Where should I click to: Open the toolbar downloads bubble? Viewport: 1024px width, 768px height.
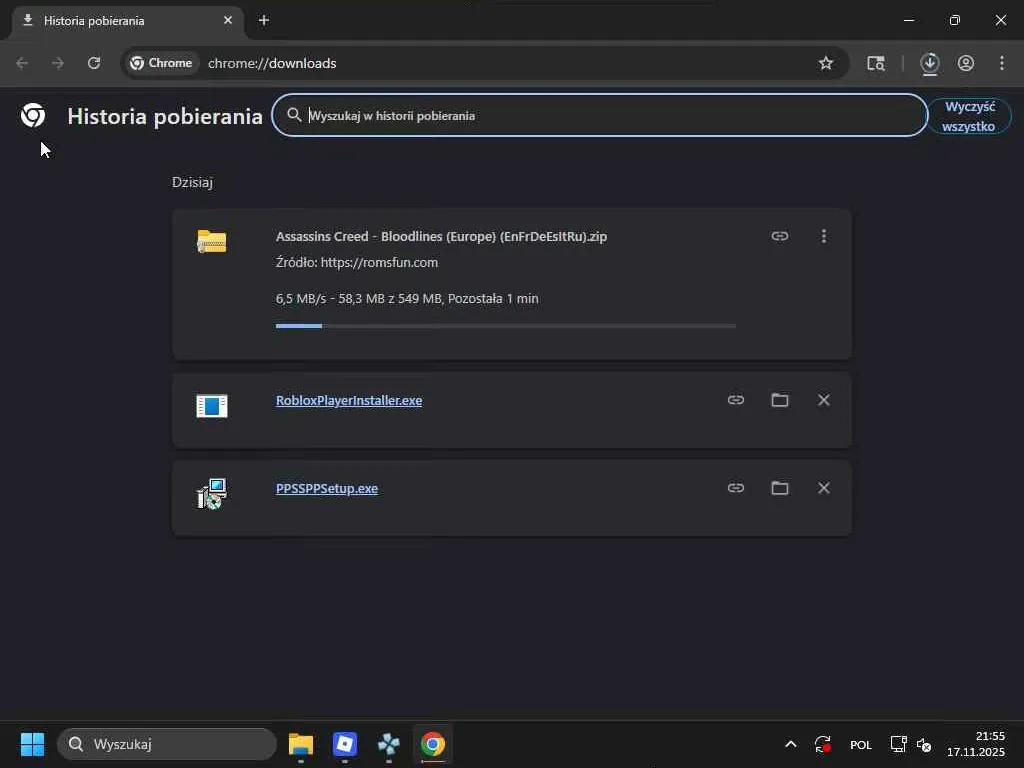pyautogui.click(x=930, y=63)
